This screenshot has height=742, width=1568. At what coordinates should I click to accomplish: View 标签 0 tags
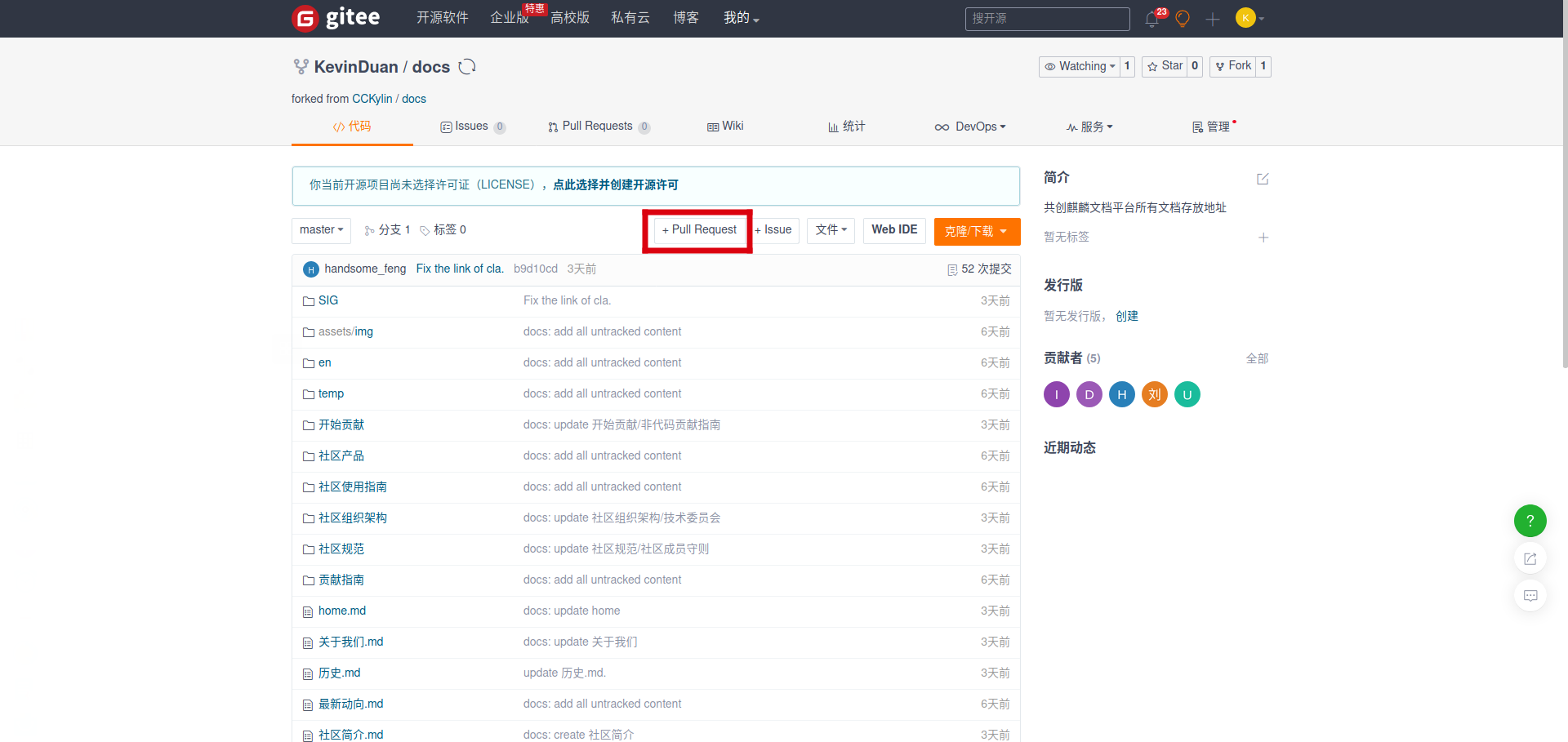tap(443, 230)
